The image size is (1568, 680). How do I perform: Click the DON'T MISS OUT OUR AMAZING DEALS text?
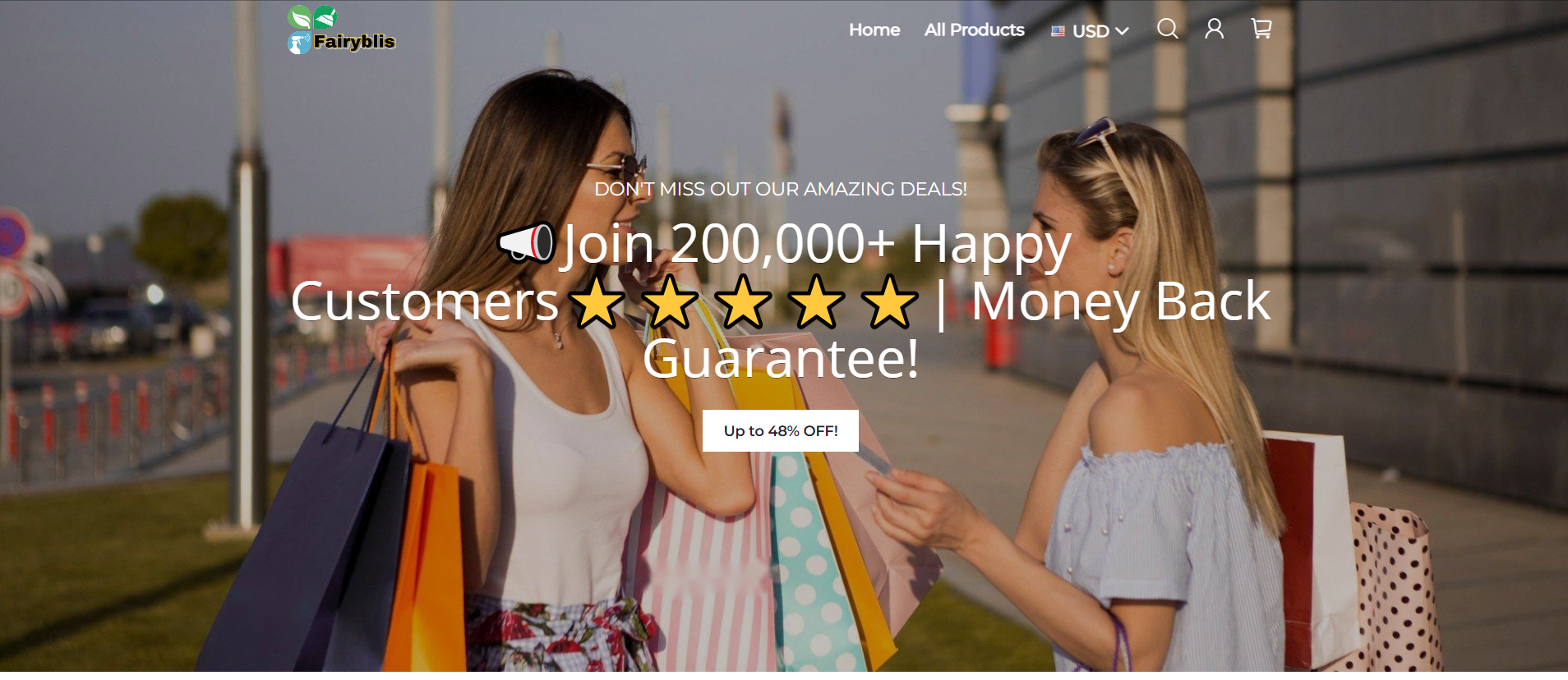781,189
